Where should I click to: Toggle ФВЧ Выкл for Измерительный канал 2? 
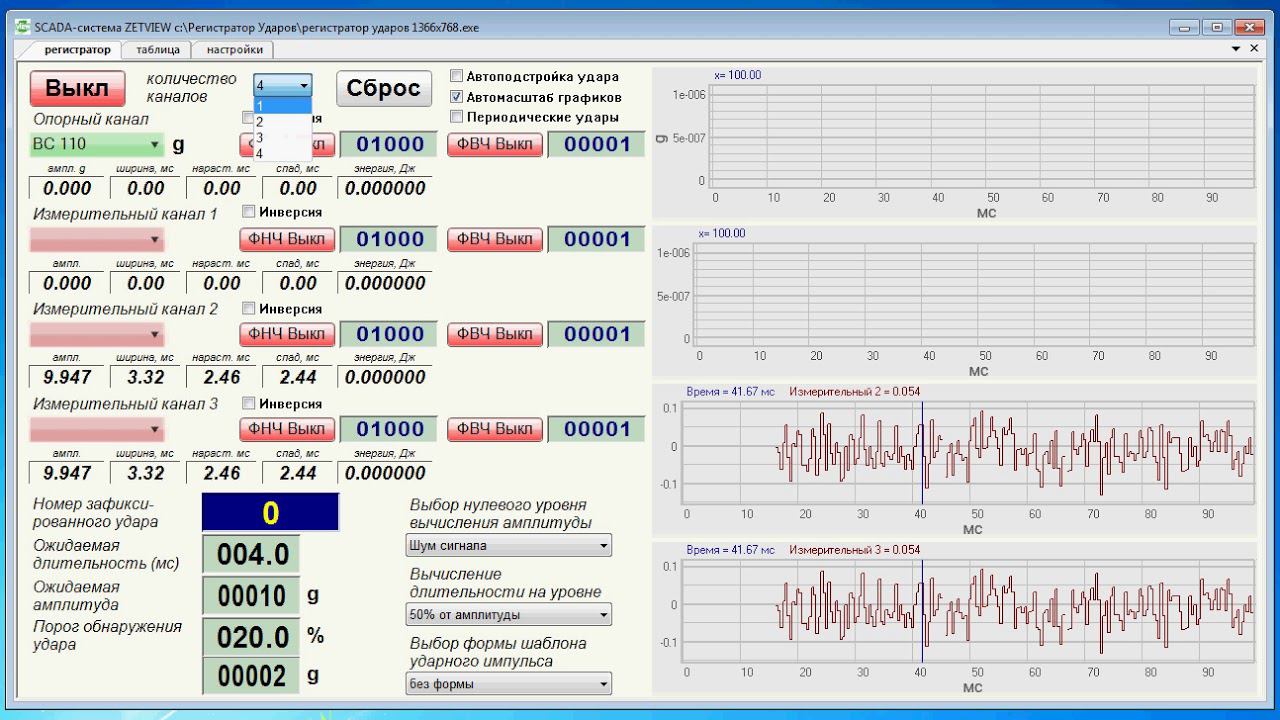tap(495, 334)
